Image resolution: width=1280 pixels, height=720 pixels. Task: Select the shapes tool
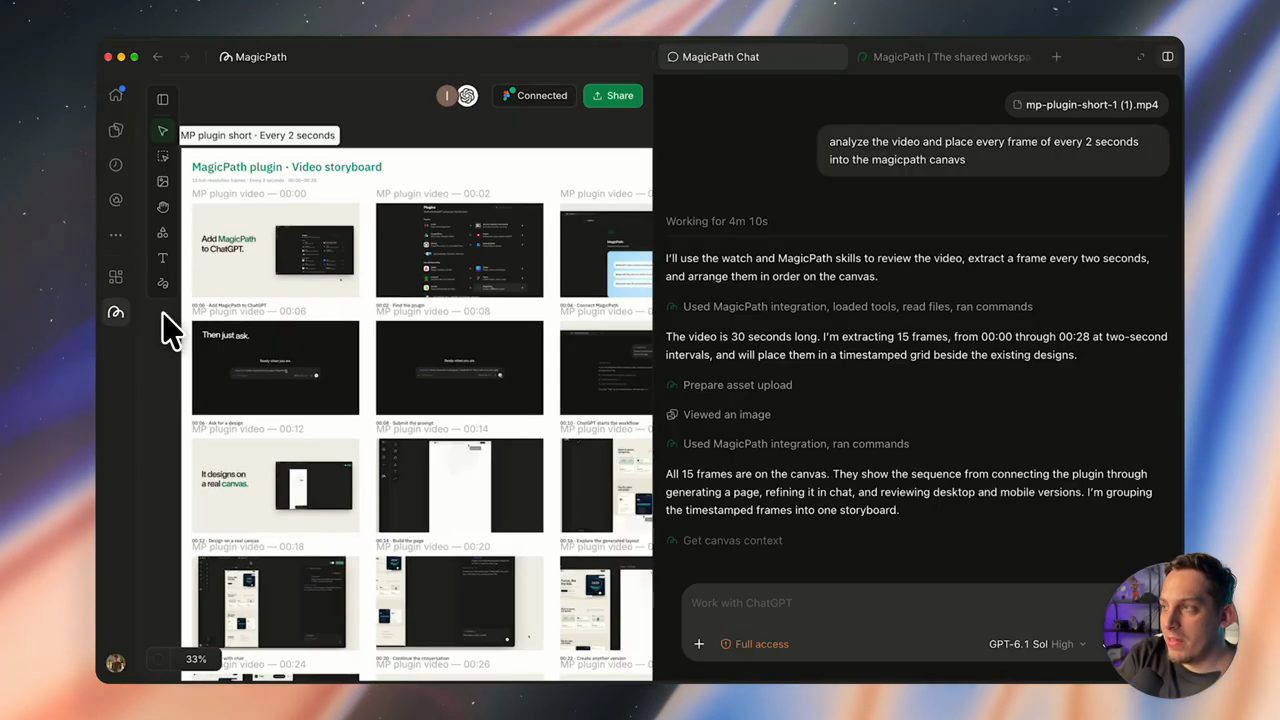pos(163,233)
